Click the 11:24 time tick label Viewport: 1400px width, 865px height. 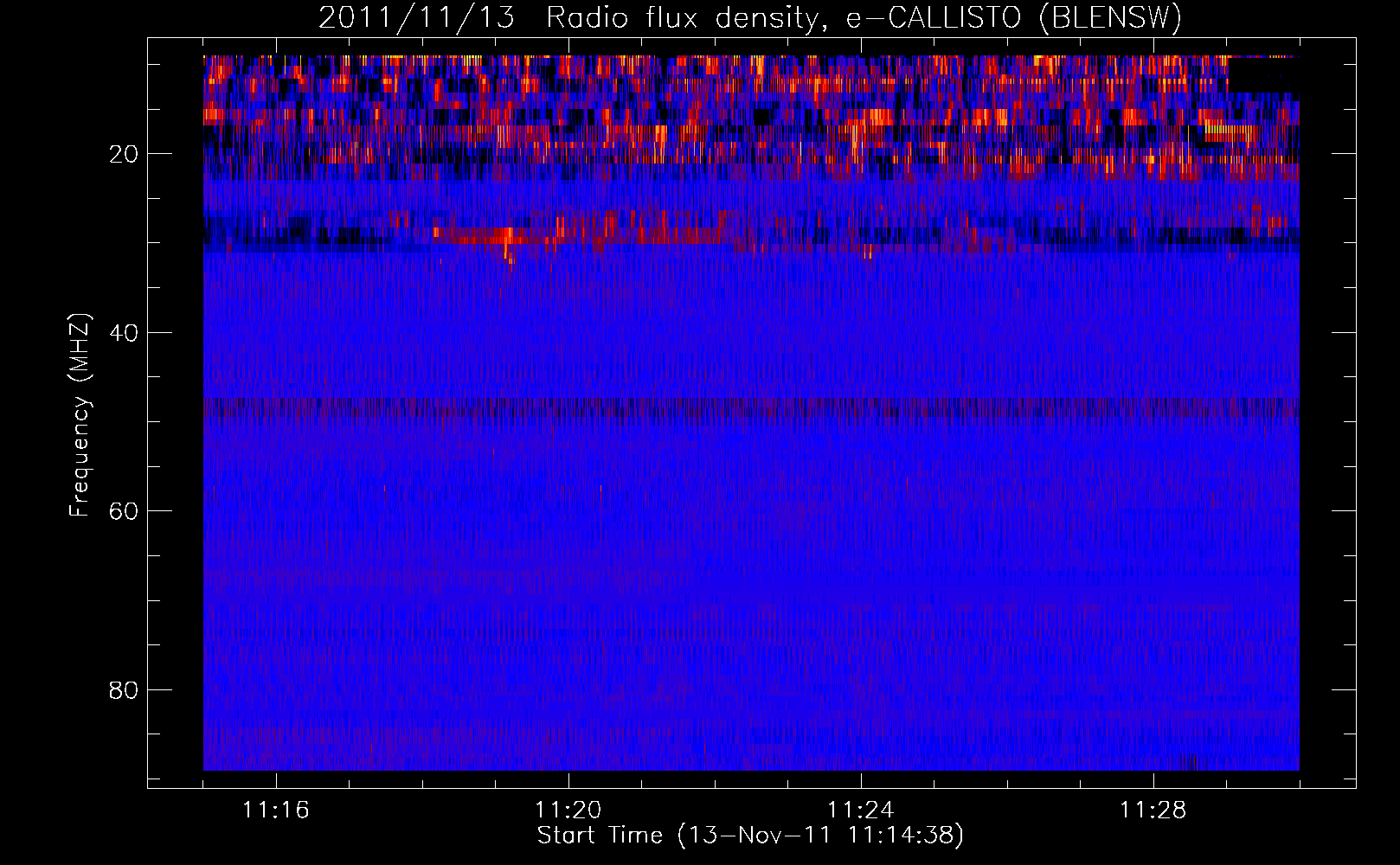point(861,811)
